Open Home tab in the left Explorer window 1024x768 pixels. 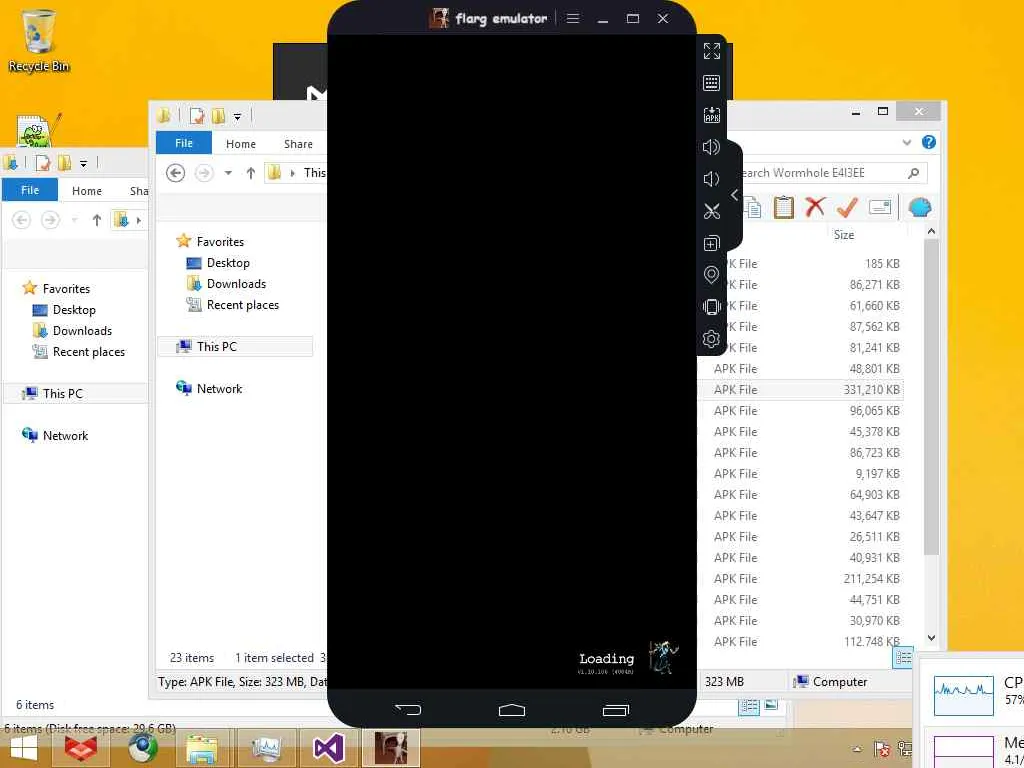tap(87, 191)
